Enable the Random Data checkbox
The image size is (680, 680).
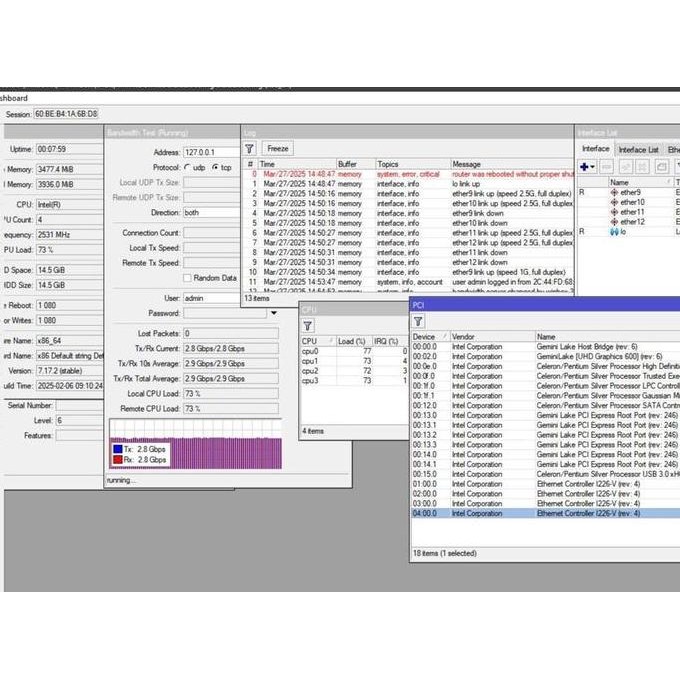click(187, 278)
